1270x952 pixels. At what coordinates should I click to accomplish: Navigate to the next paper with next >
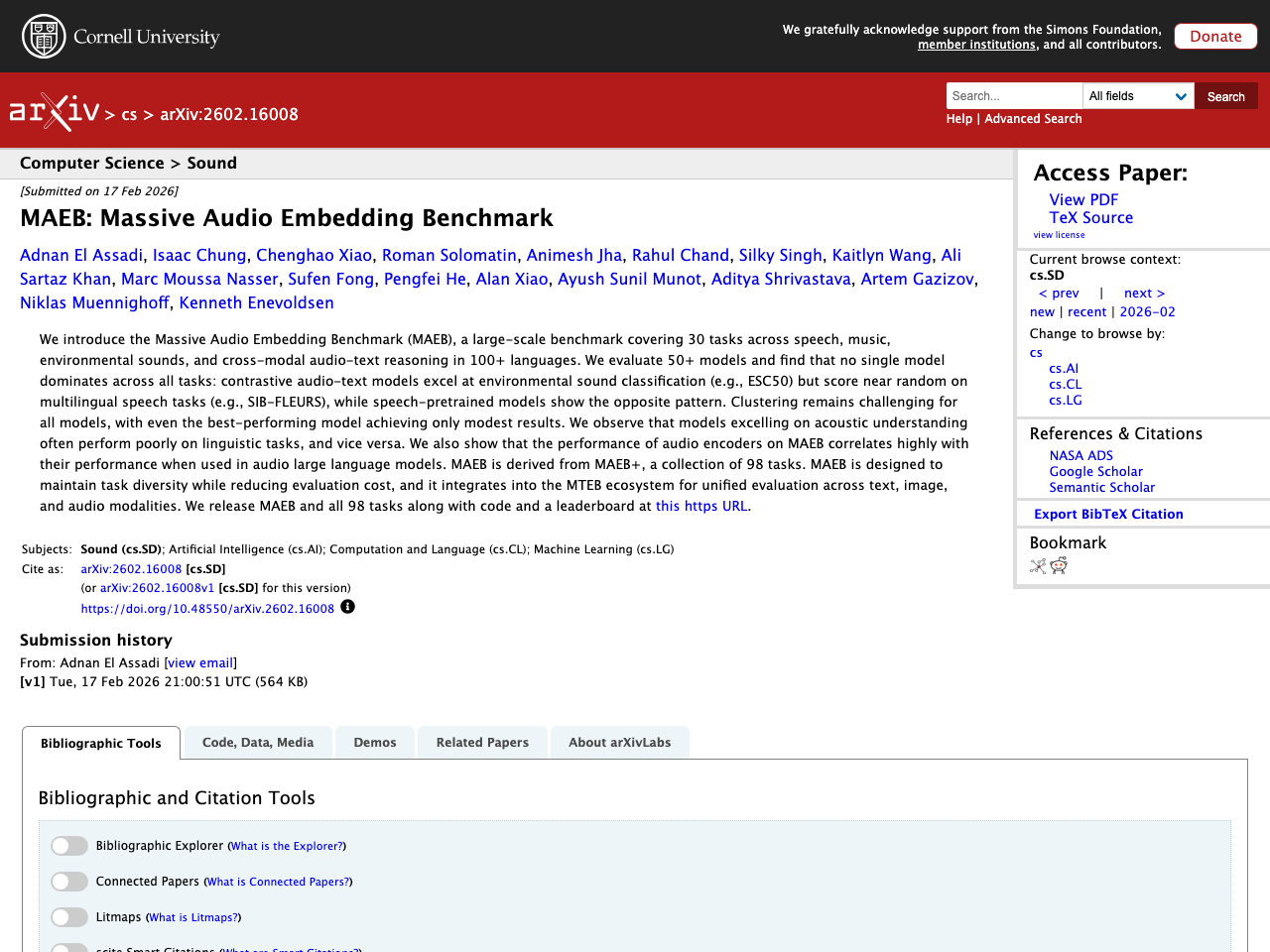click(x=1144, y=293)
